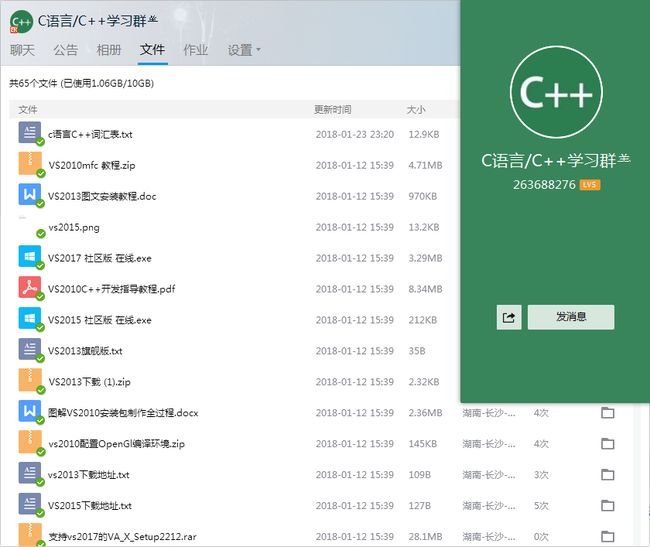Select file name 图解VS2010安装包制作全过程.docx
The width and height of the screenshot is (650, 547).
(x=123, y=413)
